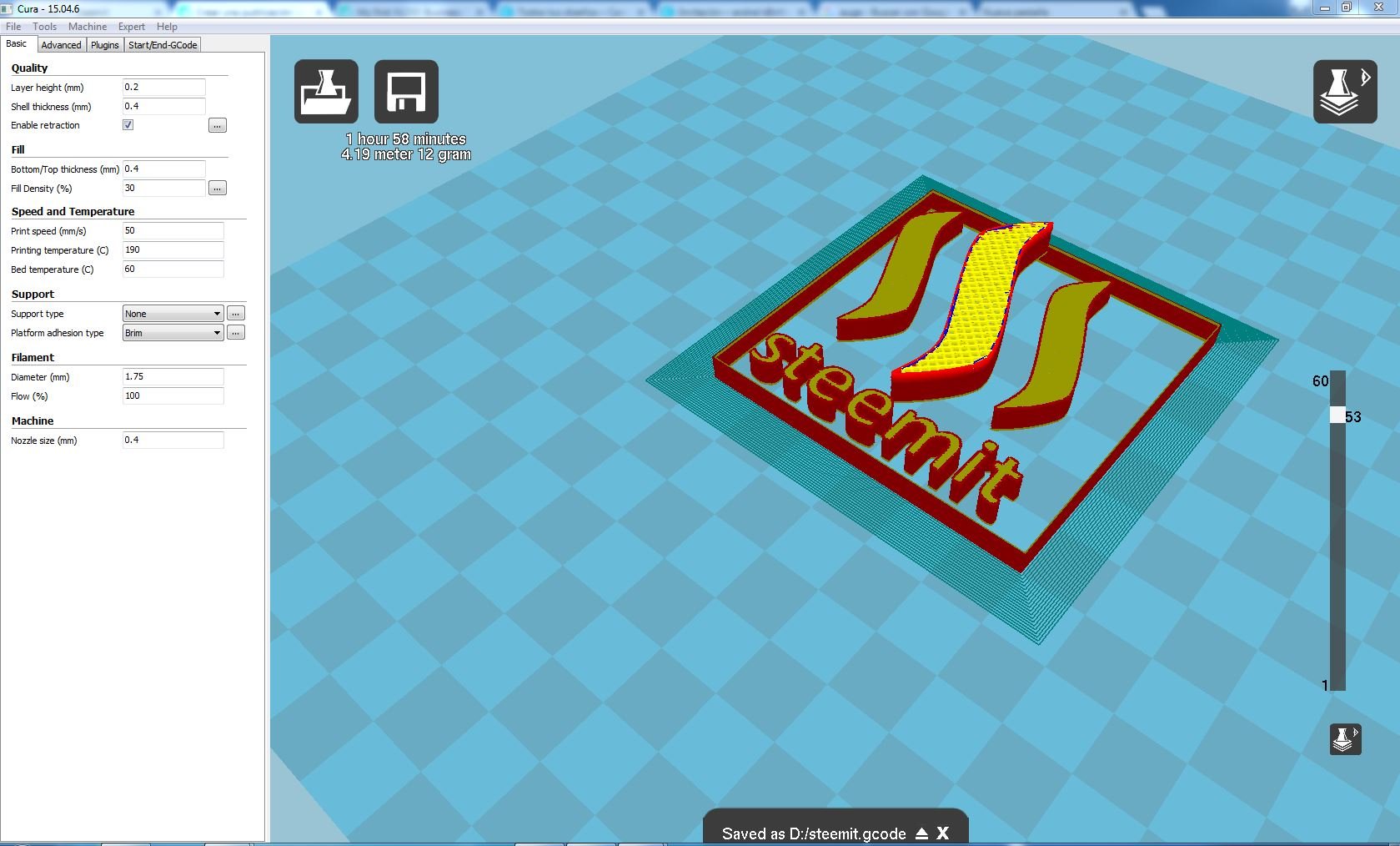Click the Flow percentage input field
Image resolution: width=1400 pixels, height=846 pixels.
(173, 396)
